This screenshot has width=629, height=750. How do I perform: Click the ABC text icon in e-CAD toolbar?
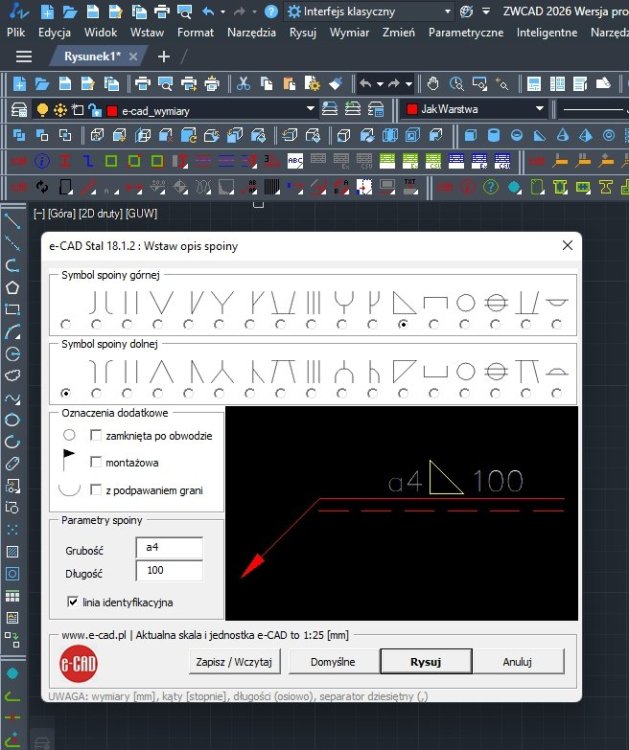(x=295, y=161)
